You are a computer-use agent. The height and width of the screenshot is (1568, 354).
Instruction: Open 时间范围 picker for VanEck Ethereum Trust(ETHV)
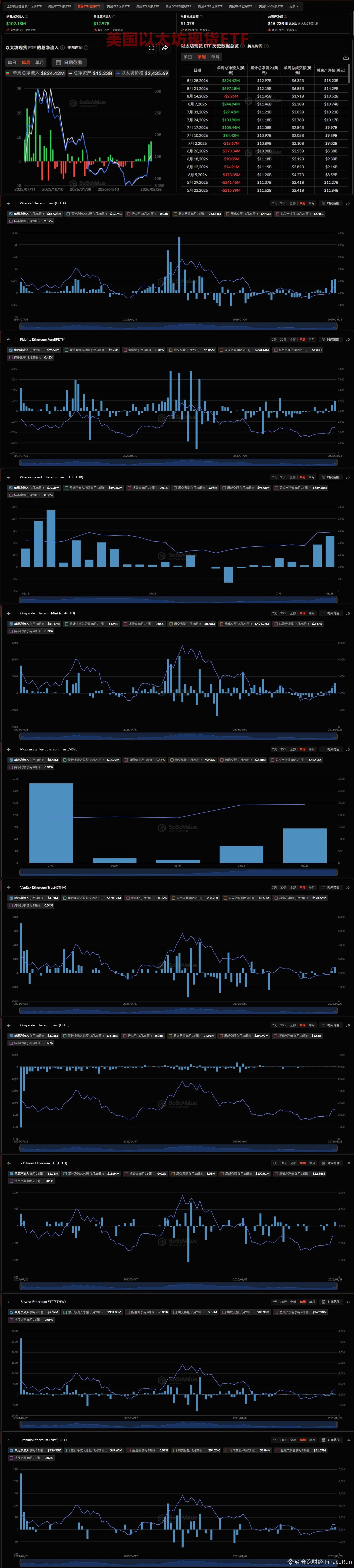click(330, 887)
